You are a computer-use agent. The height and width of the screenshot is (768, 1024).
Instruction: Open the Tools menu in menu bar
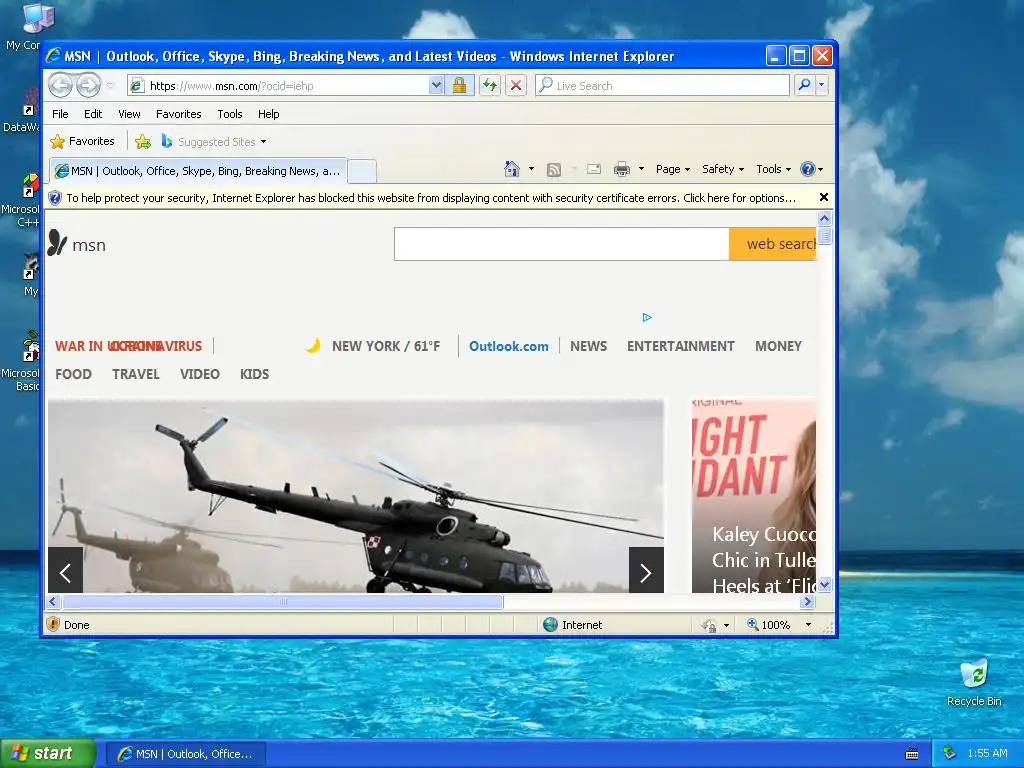(x=230, y=114)
